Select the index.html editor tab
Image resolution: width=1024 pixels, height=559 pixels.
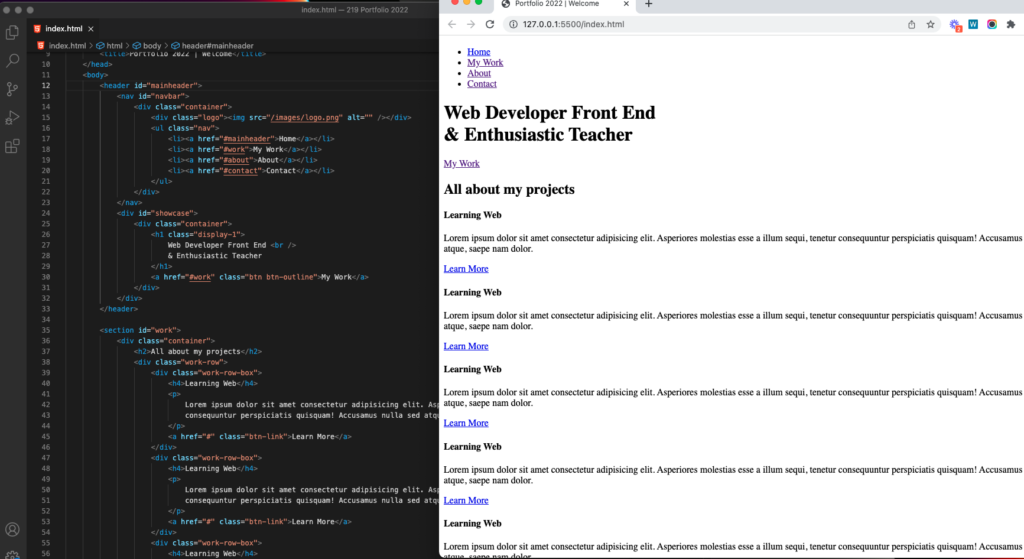[64, 29]
